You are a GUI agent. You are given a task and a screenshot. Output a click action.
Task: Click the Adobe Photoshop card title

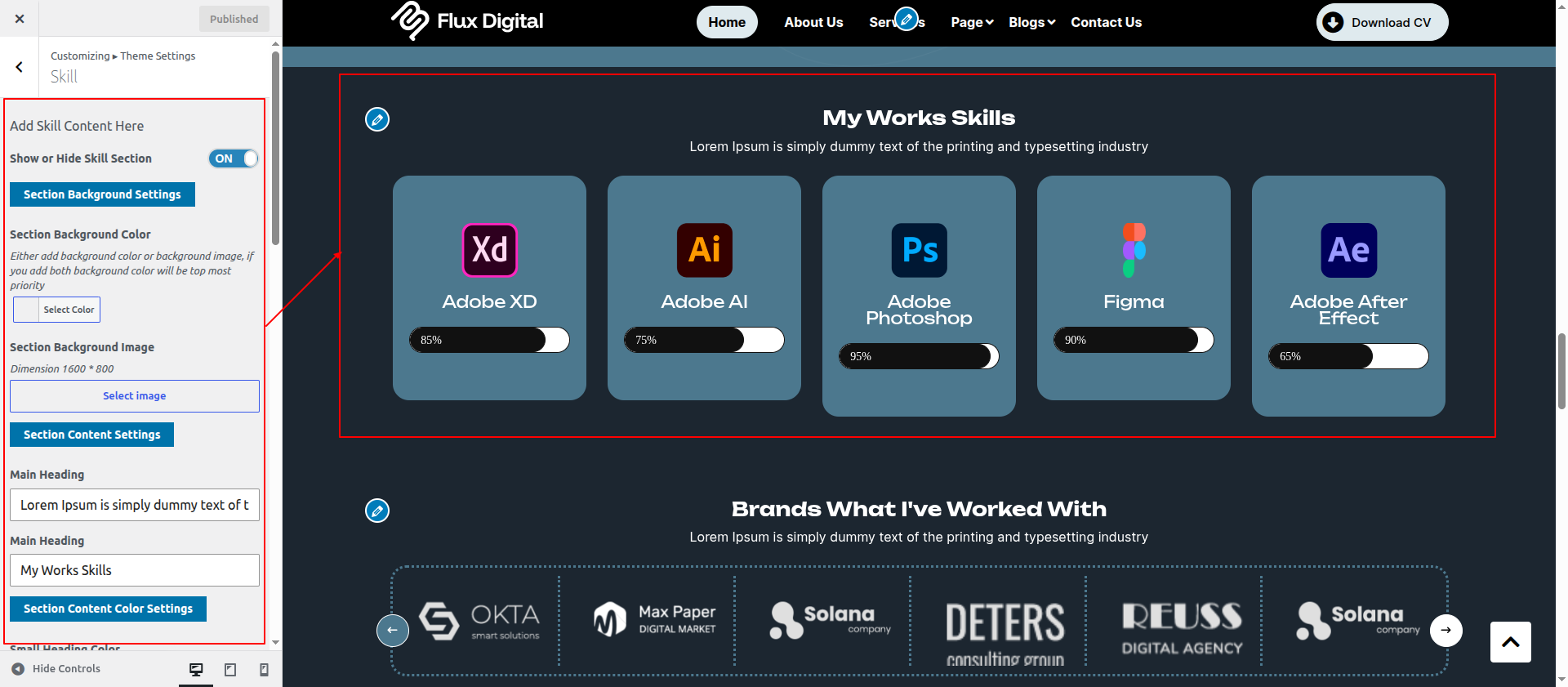pyautogui.click(x=919, y=310)
